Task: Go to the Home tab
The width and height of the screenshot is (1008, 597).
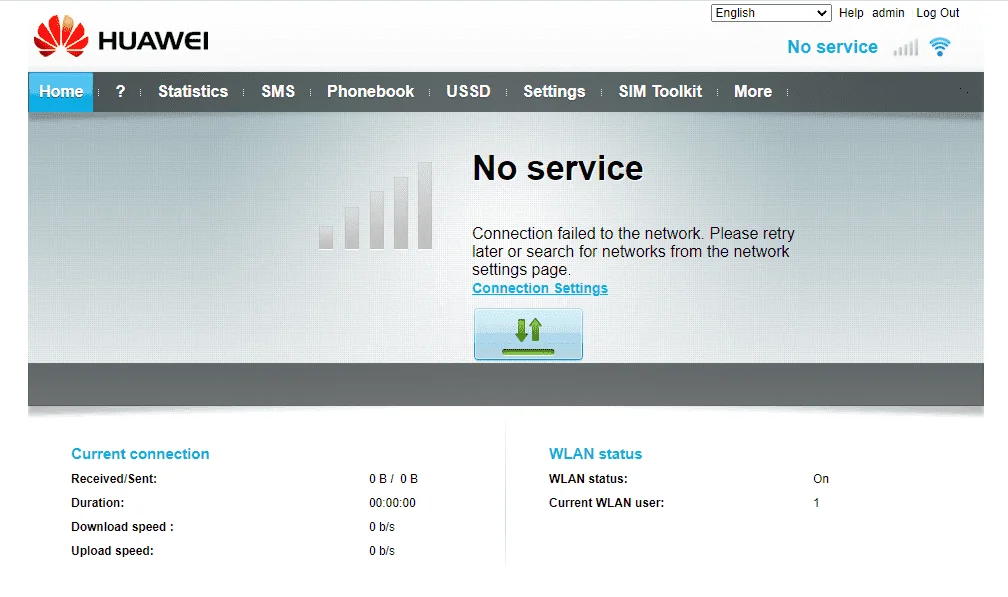Action: (x=61, y=91)
